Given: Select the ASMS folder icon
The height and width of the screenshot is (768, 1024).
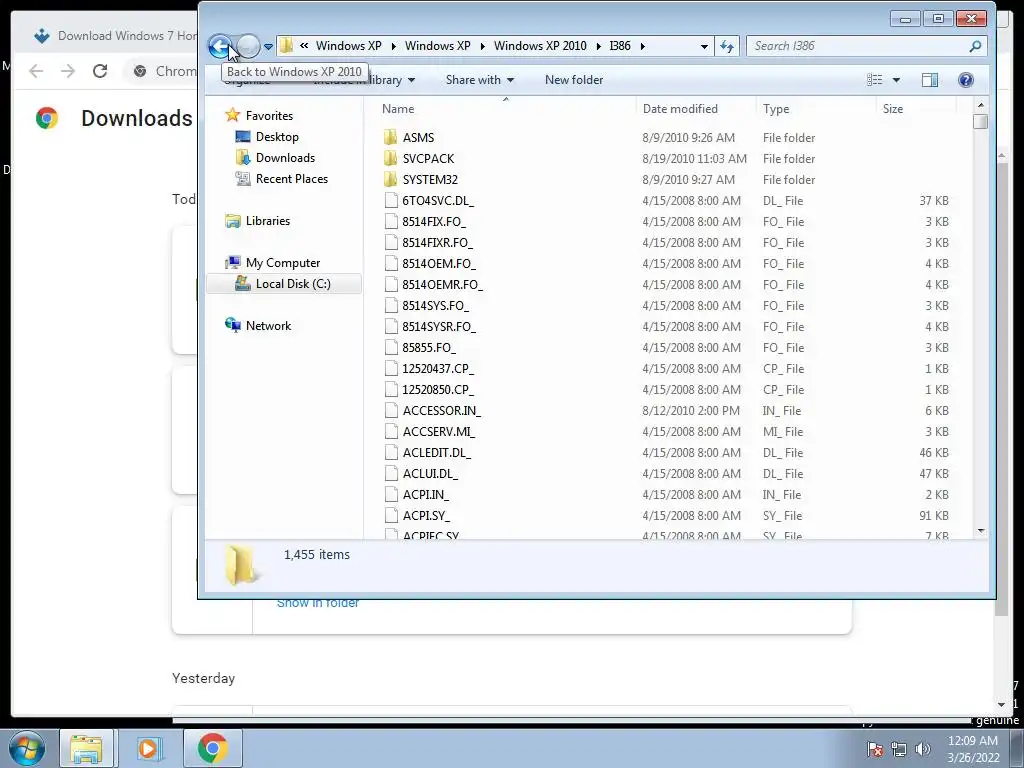Looking at the screenshot, I should pos(390,137).
